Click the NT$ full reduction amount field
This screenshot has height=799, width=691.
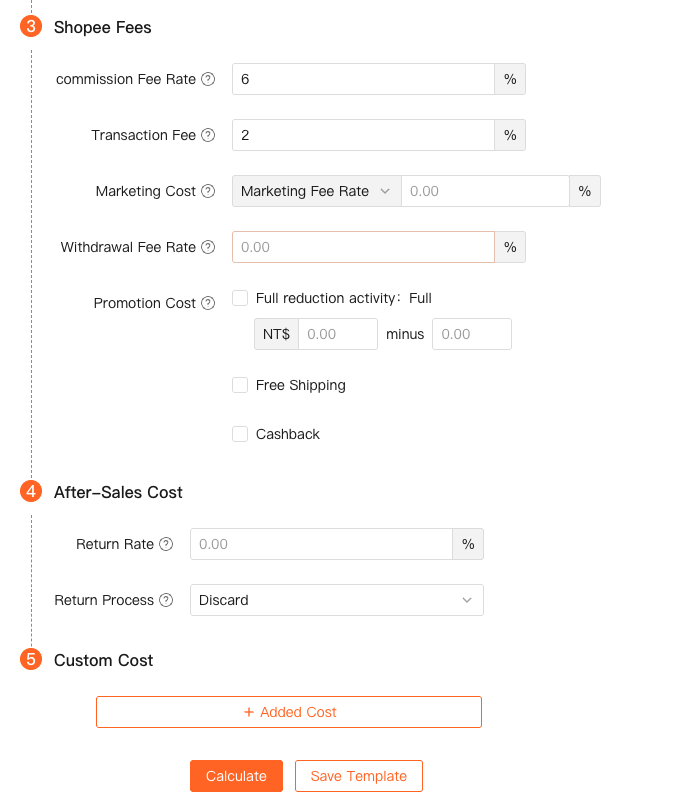(x=337, y=334)
